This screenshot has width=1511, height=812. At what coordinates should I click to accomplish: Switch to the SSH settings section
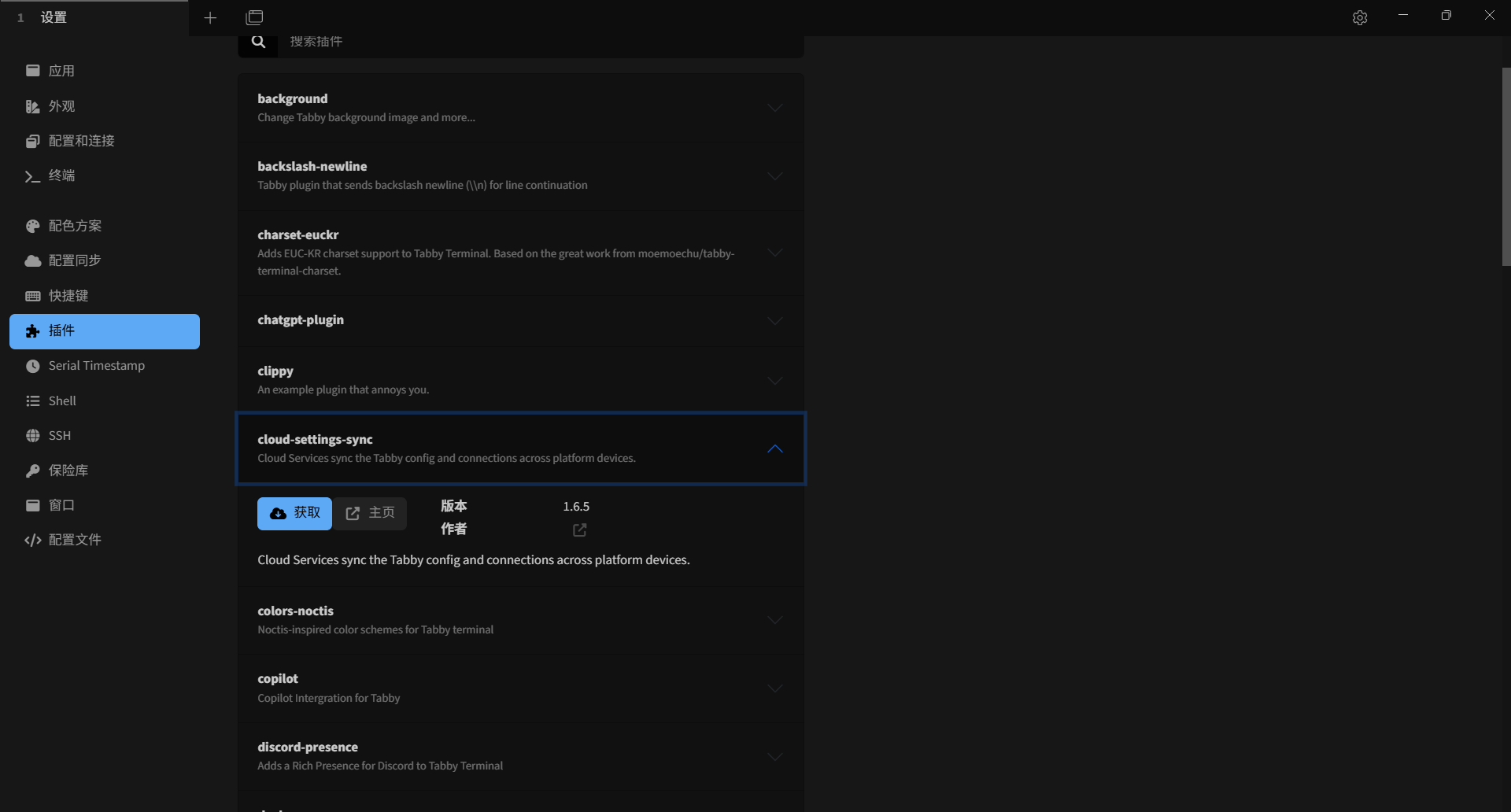pyautogui.click(x=59, y=436)
